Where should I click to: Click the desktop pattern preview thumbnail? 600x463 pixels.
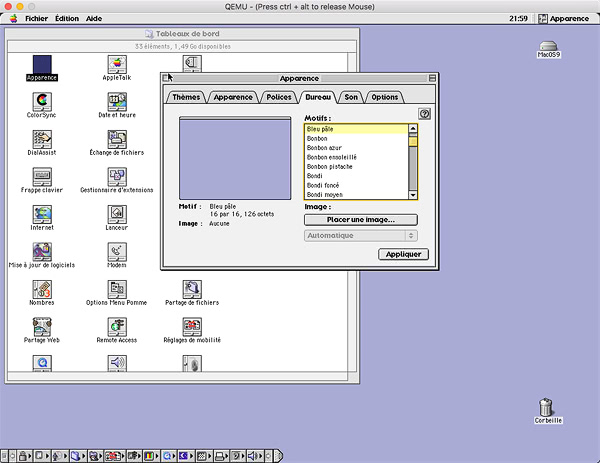(235, 158)
